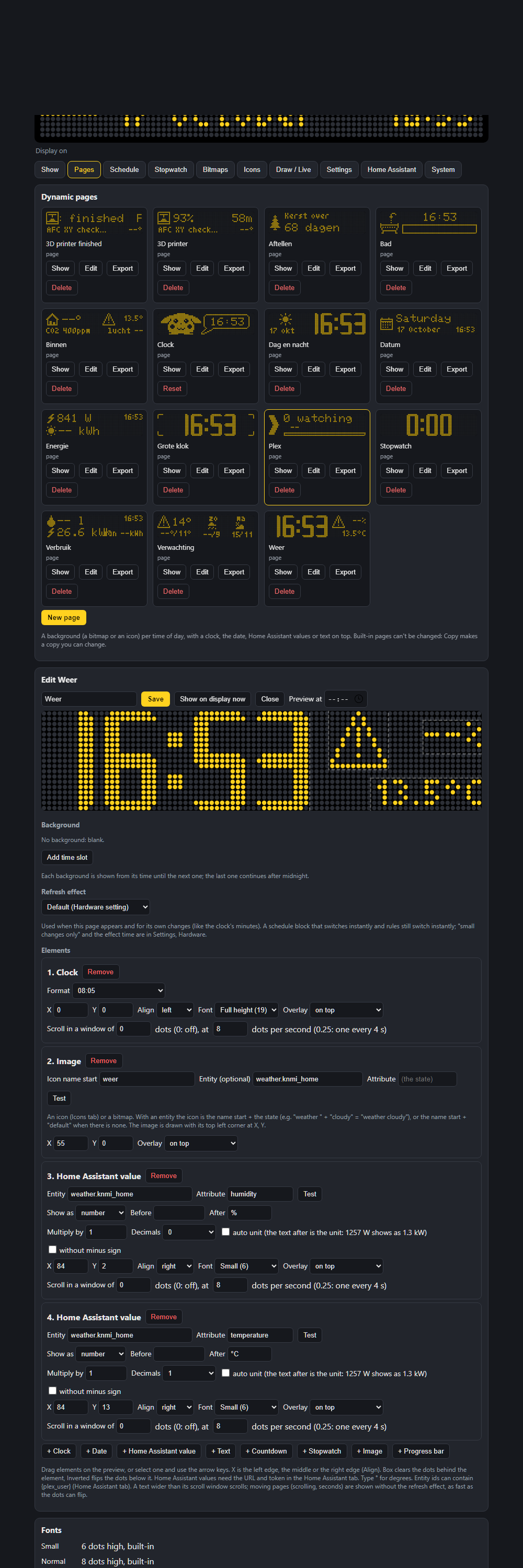Image resolution: width=523 pixels, height=1568 pixels.
Task: Save the Weer page
Action: click(155, 699)
